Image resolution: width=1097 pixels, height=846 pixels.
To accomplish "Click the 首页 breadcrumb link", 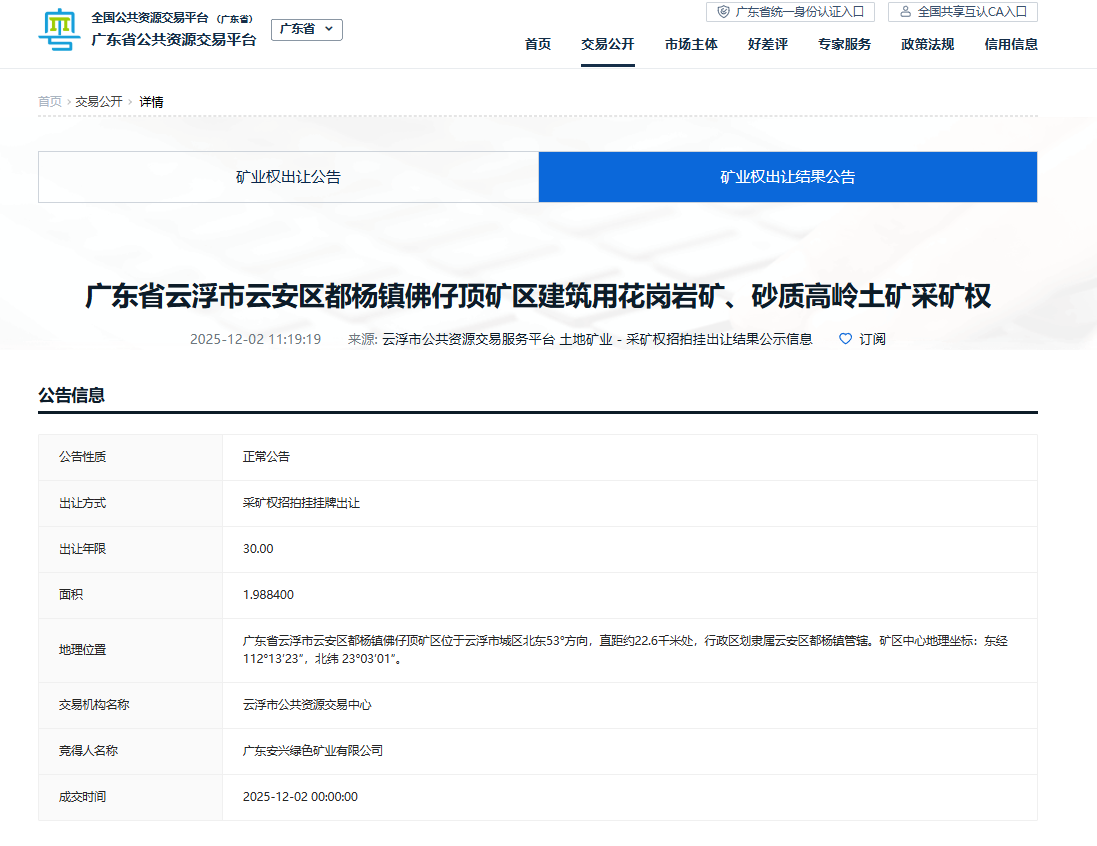I will [50, 102].
